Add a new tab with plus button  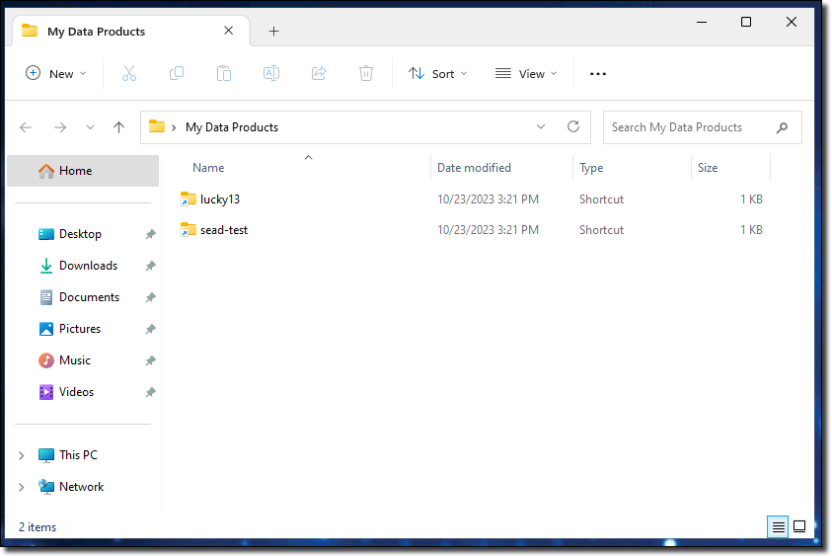(x=274, y=31)
